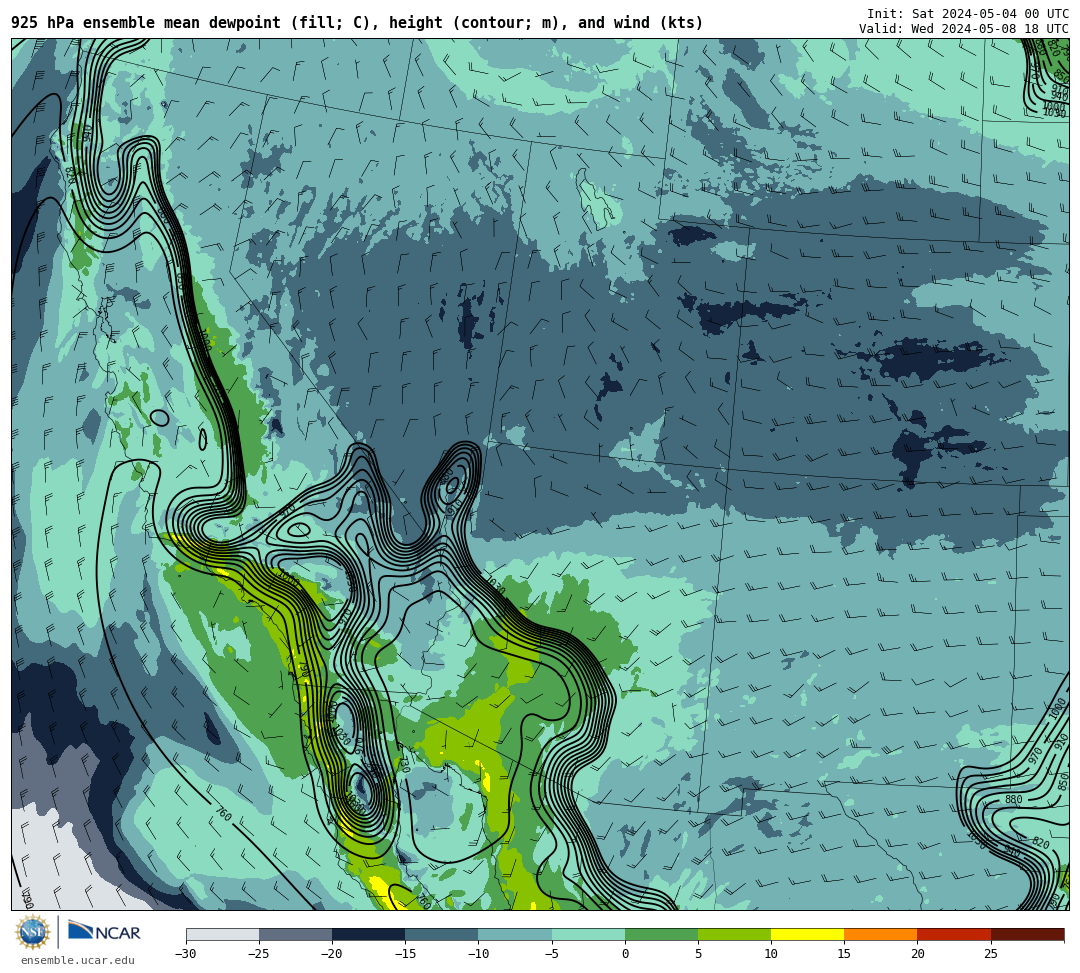This screenshot has width=1080, height=973.
Task: Click the orange 15 to 20 colorbar swatch
Action: [881, 934]
